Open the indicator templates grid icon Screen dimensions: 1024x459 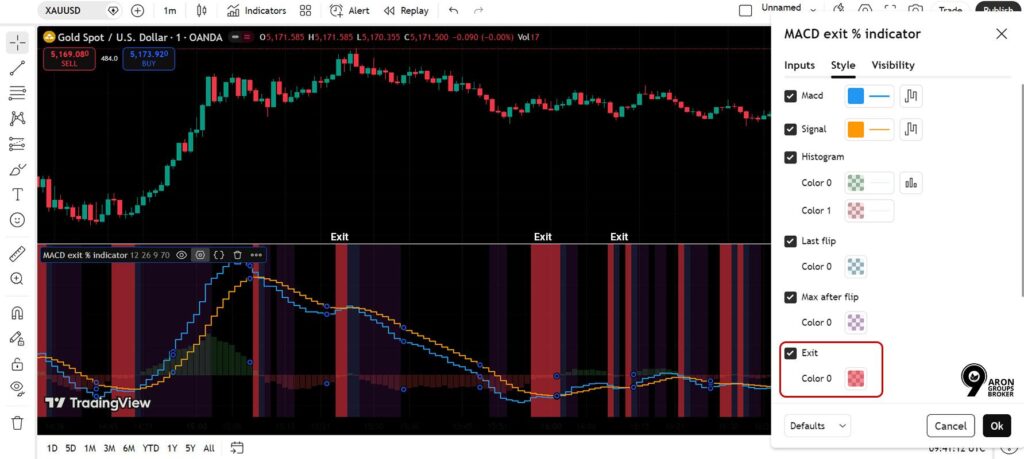point(305,10)
